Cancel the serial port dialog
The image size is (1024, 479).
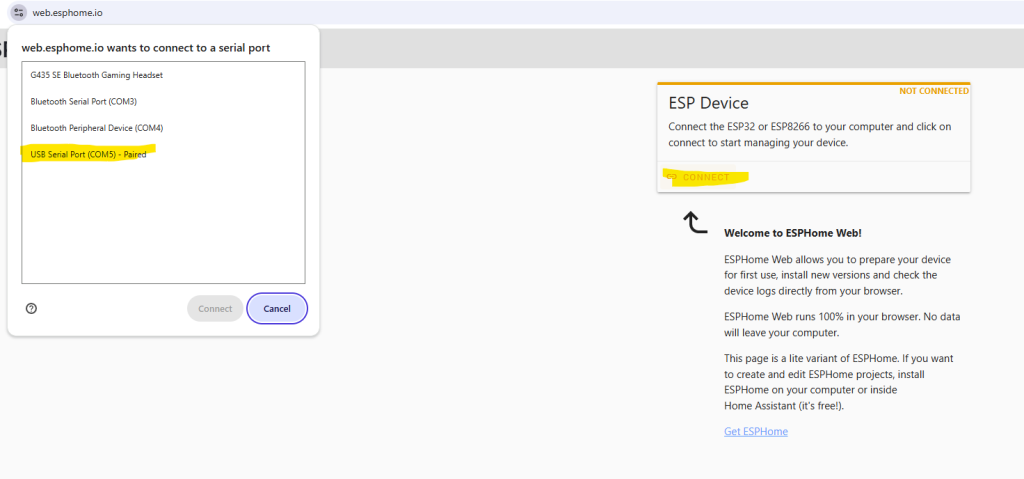tap(277, 308)
